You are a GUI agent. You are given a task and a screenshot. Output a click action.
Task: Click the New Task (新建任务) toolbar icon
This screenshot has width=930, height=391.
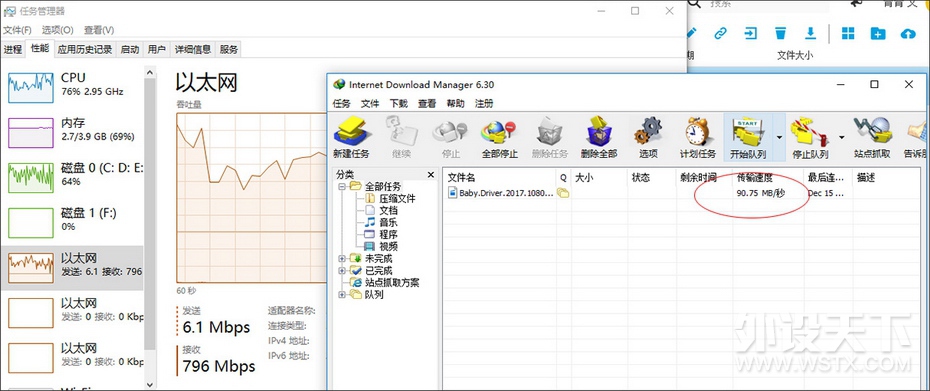point(351,137)
